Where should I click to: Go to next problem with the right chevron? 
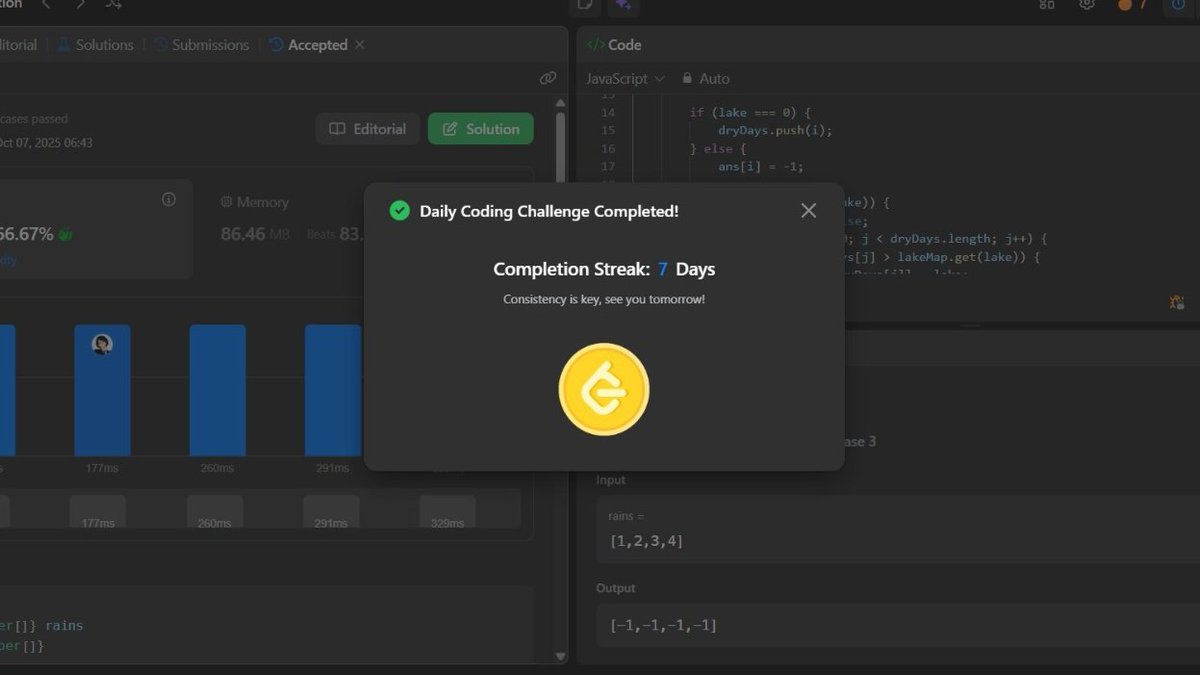80,5
